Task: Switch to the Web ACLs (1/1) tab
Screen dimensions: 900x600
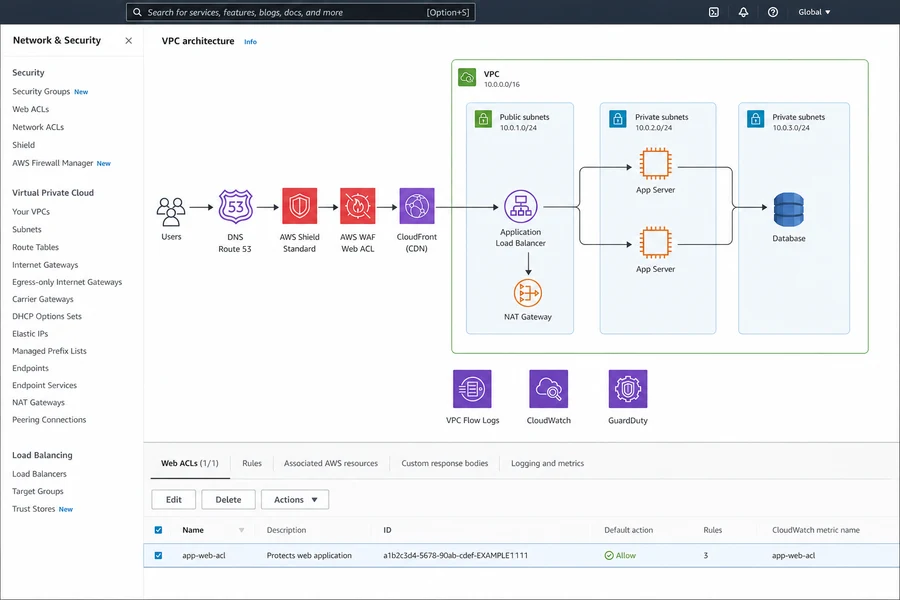Action: coord(189,463)
